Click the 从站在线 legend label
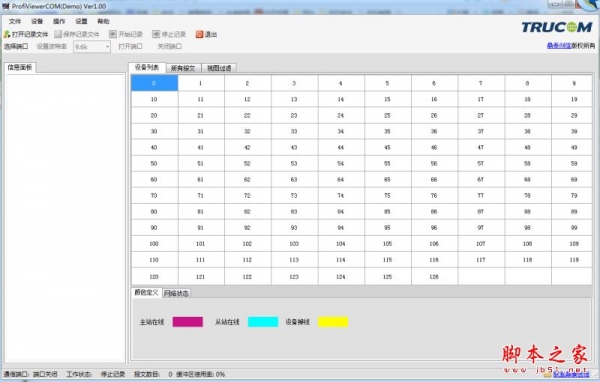This screenshot has width=600, height=382. click(x=227, y=322)
